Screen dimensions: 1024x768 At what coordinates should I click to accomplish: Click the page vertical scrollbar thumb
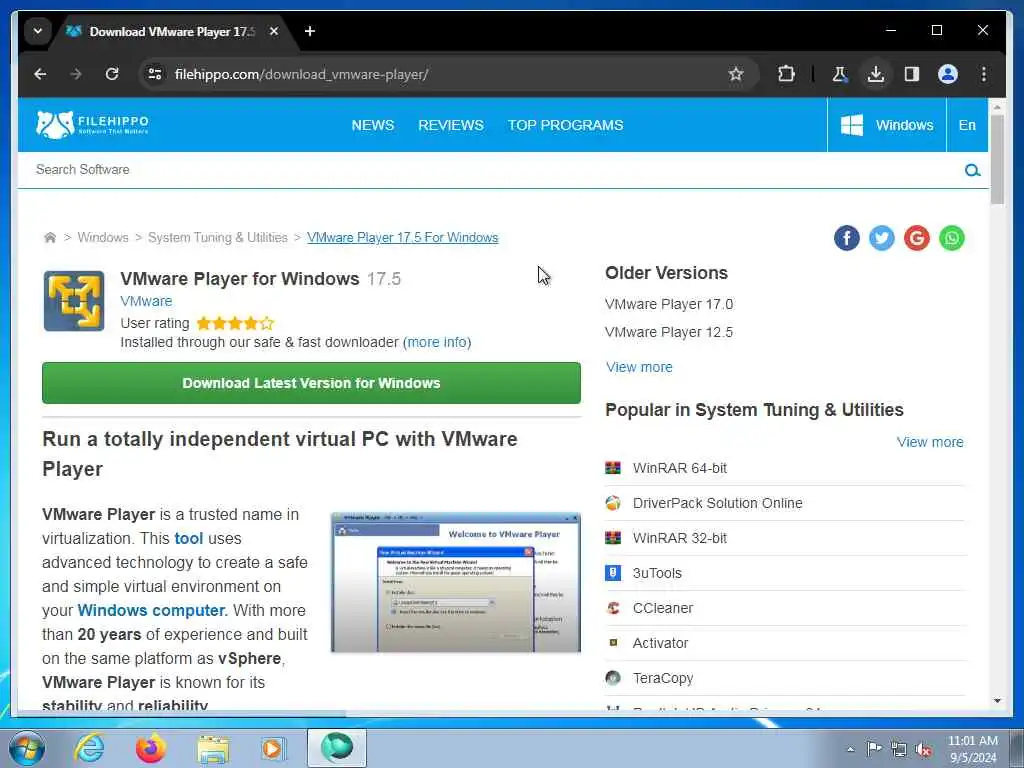pos(997,160)
